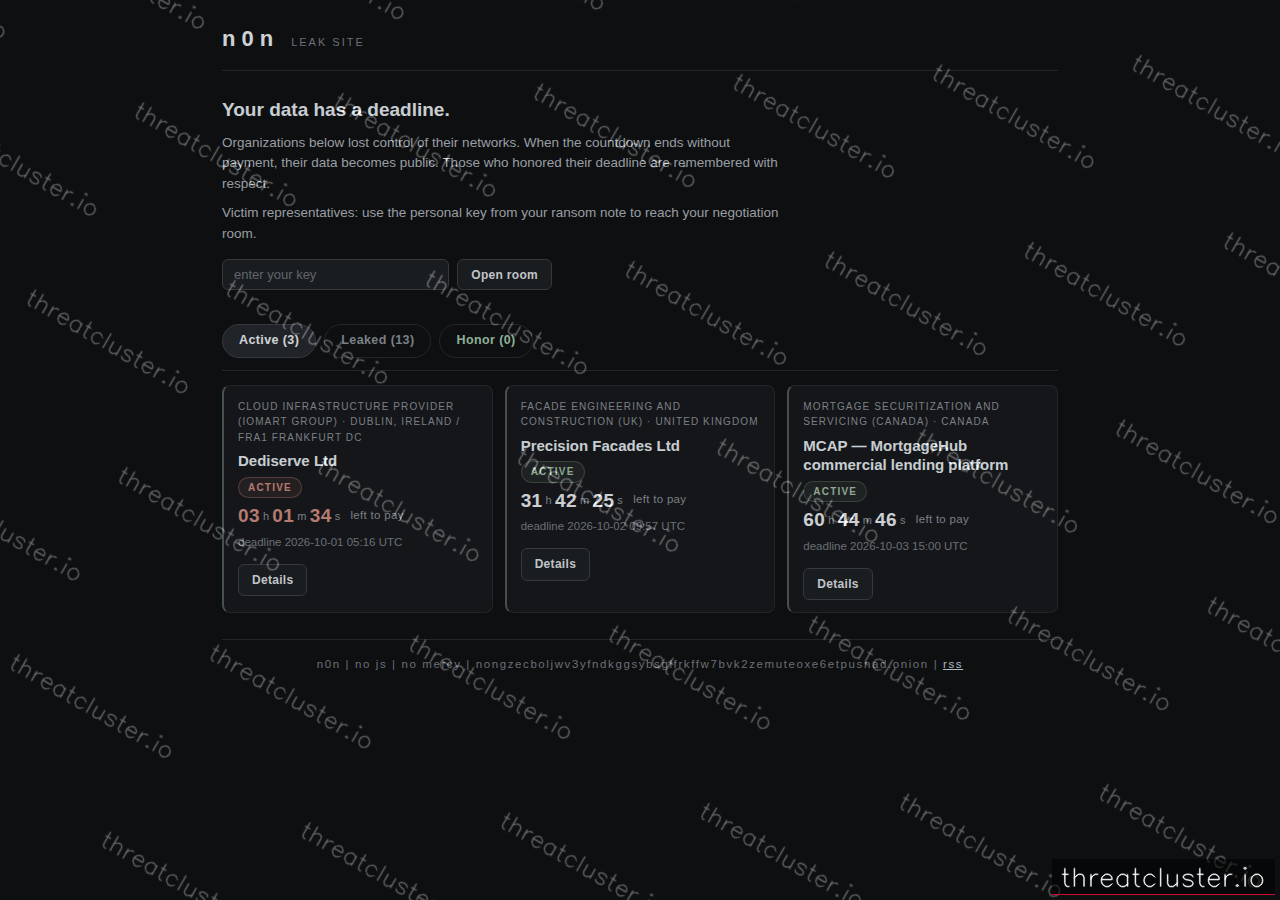Open Details for Precision Facades Ltd
Viewport: 1280px width, 900px height.
pyautogui.click(x=555, y=564)
